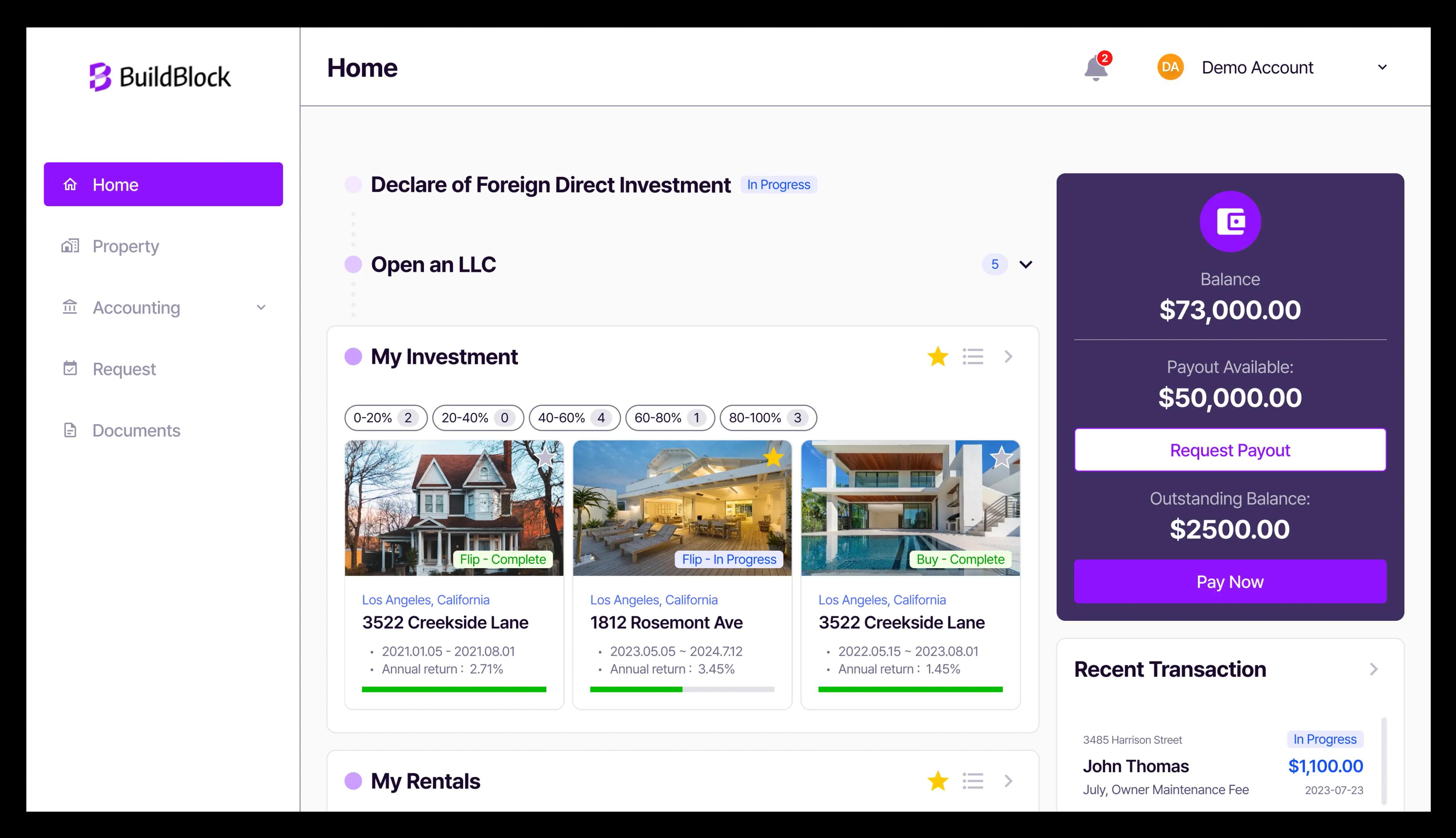
Task: Click the 2023.05.05 ~ 2024.7.12 date range
Action: pyautogui.click(x=676, y=651)
